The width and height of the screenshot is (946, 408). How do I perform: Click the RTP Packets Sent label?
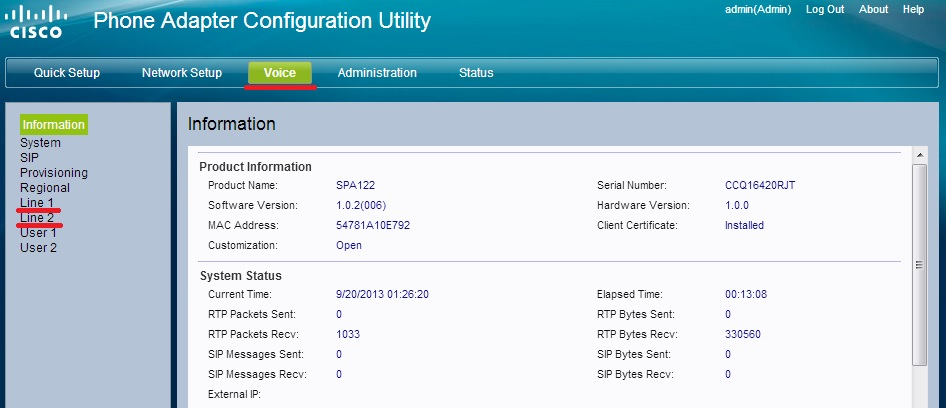click(252, 314)
